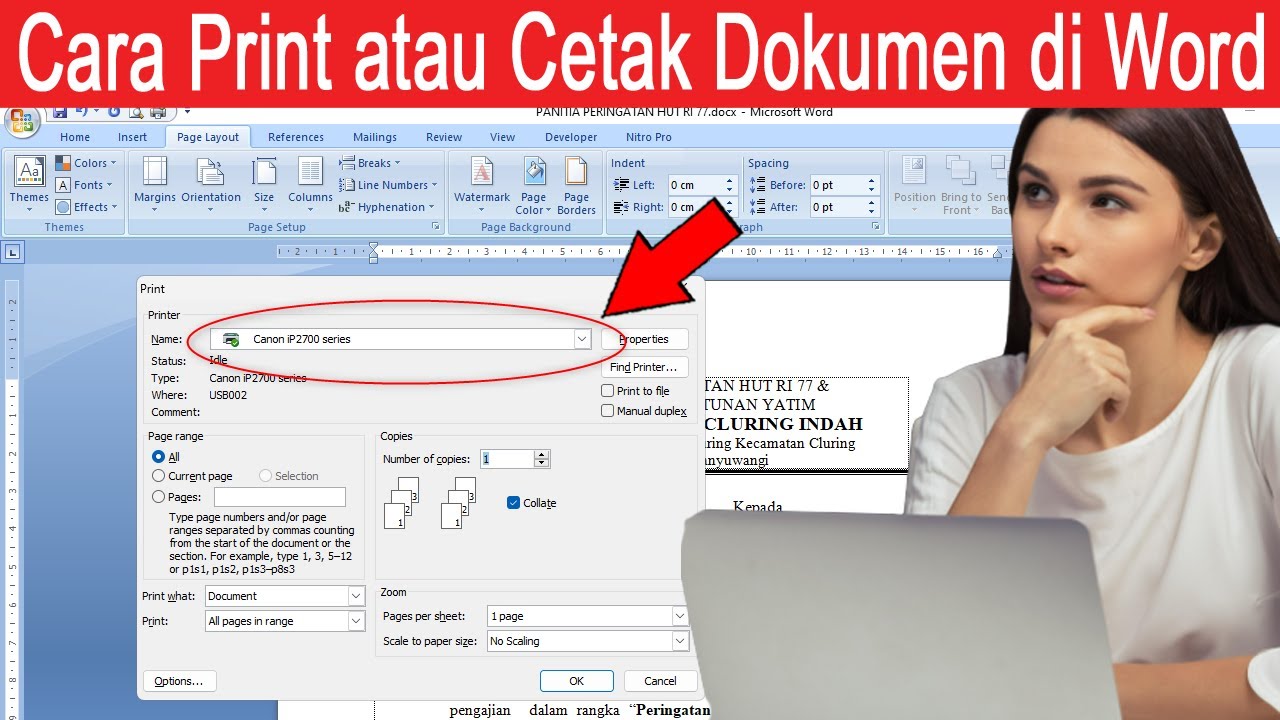Image resolution: width=1280 pixels, height=720 pixels.
Task: Switch to the Mailings tab
Action: tap(375, 137)
